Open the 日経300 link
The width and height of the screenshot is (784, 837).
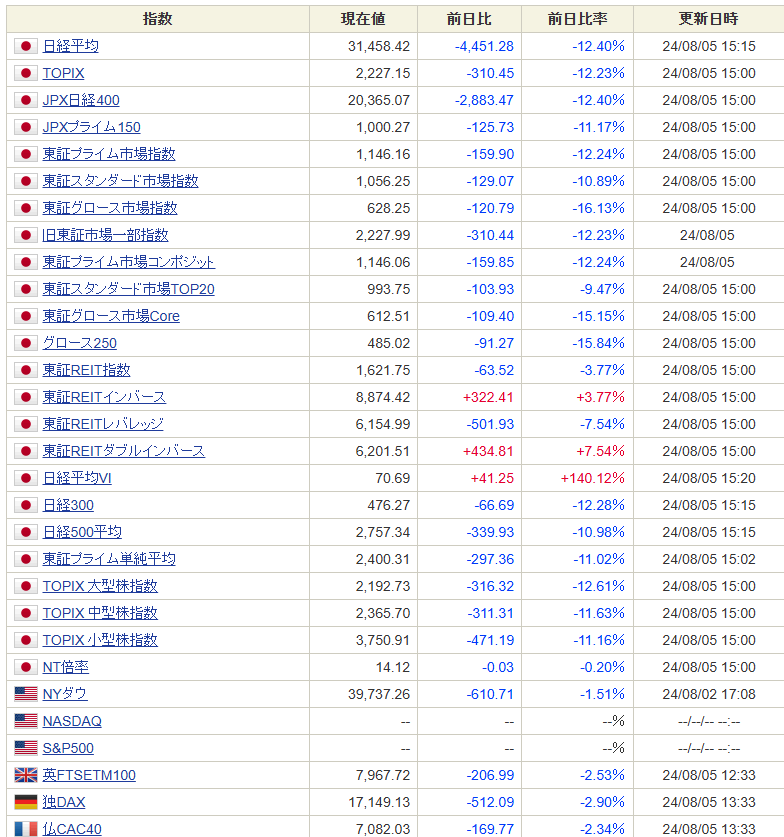click(x=68, y=506)
